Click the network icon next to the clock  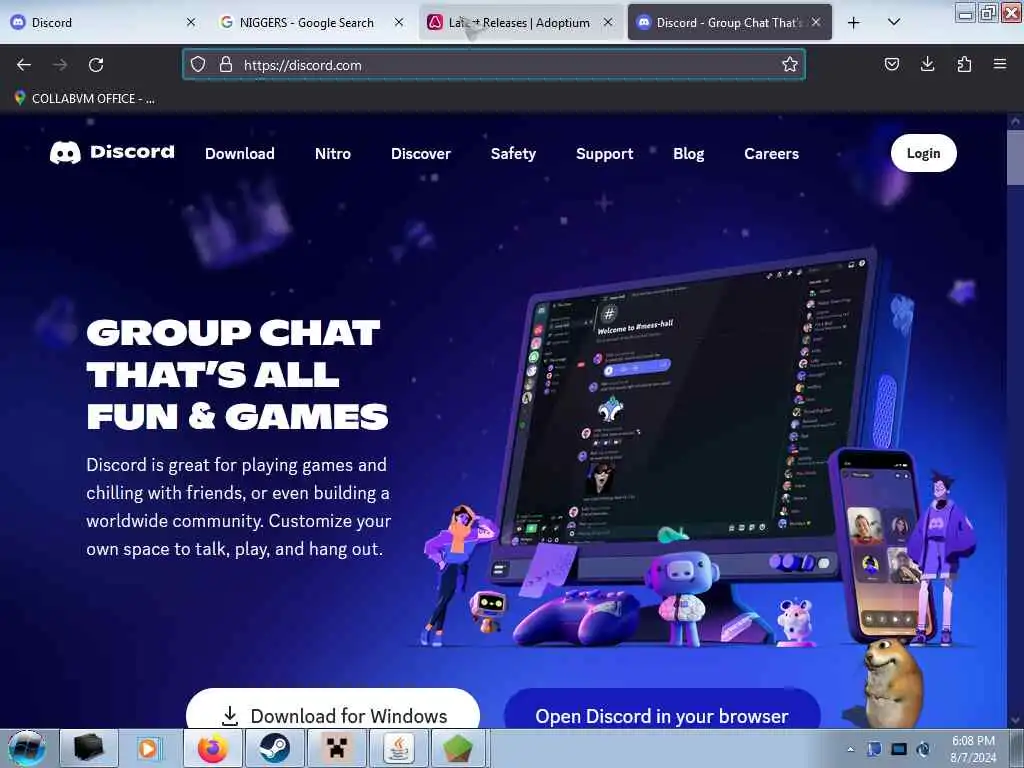click(x=923, y=749)
